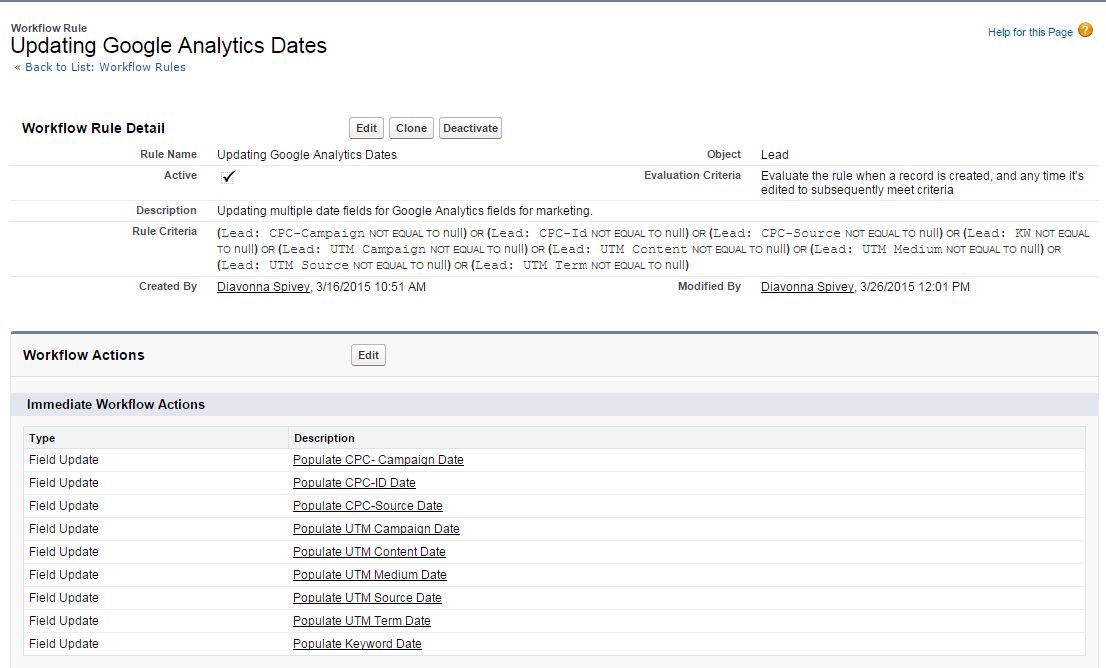Viewport: 1106px width, 668px height.
Task: Open Populate CPC-ID Date action
Action: click(354, 483)
